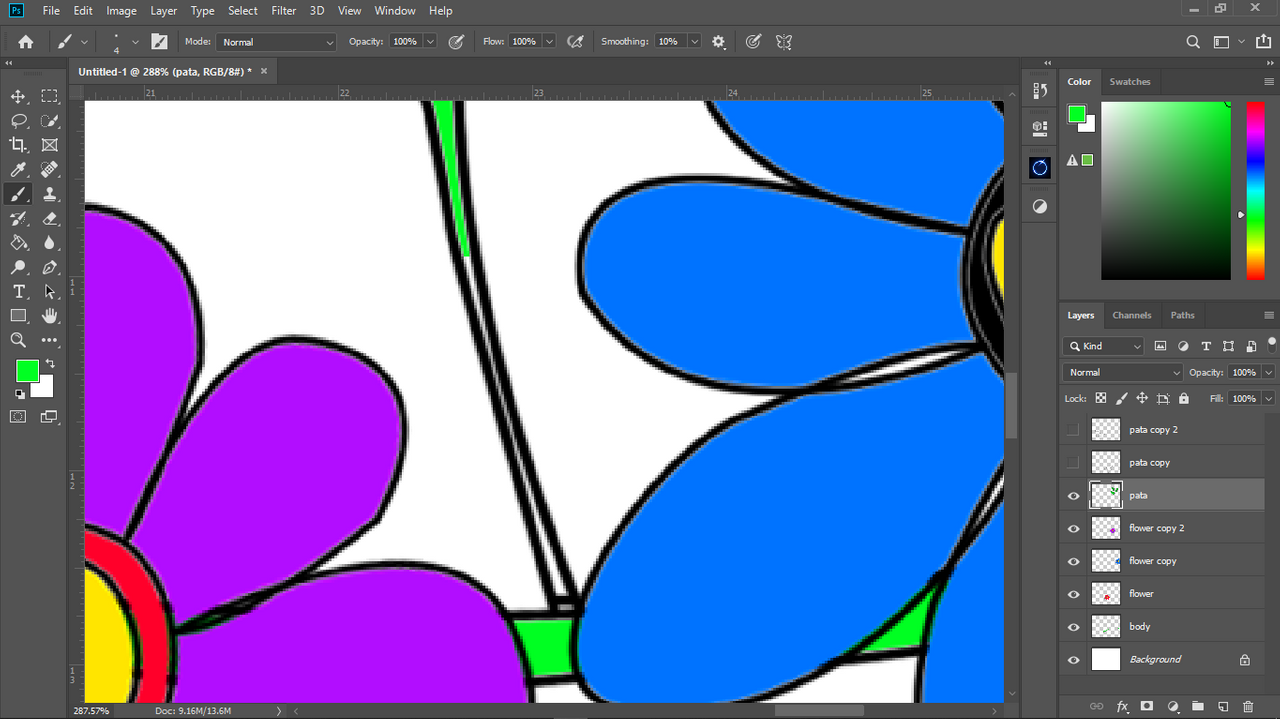Switch to the Swatches tab
The height and width of the screenshot is (719, 1280).
[1129, 82]
